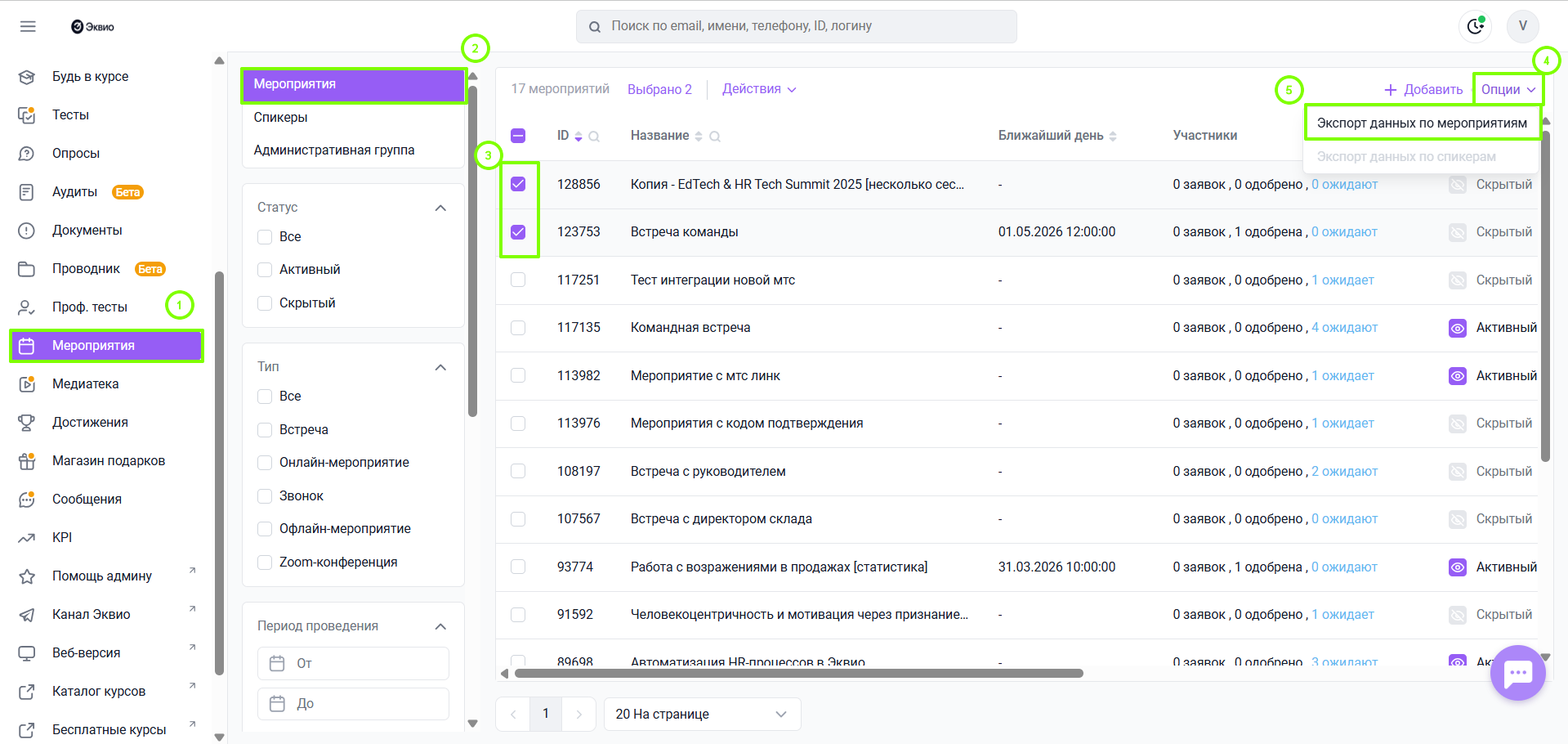The height and width of the screenshot is (744, 1568).
Task: Open the user avatar V
Action: (1522, 26)
